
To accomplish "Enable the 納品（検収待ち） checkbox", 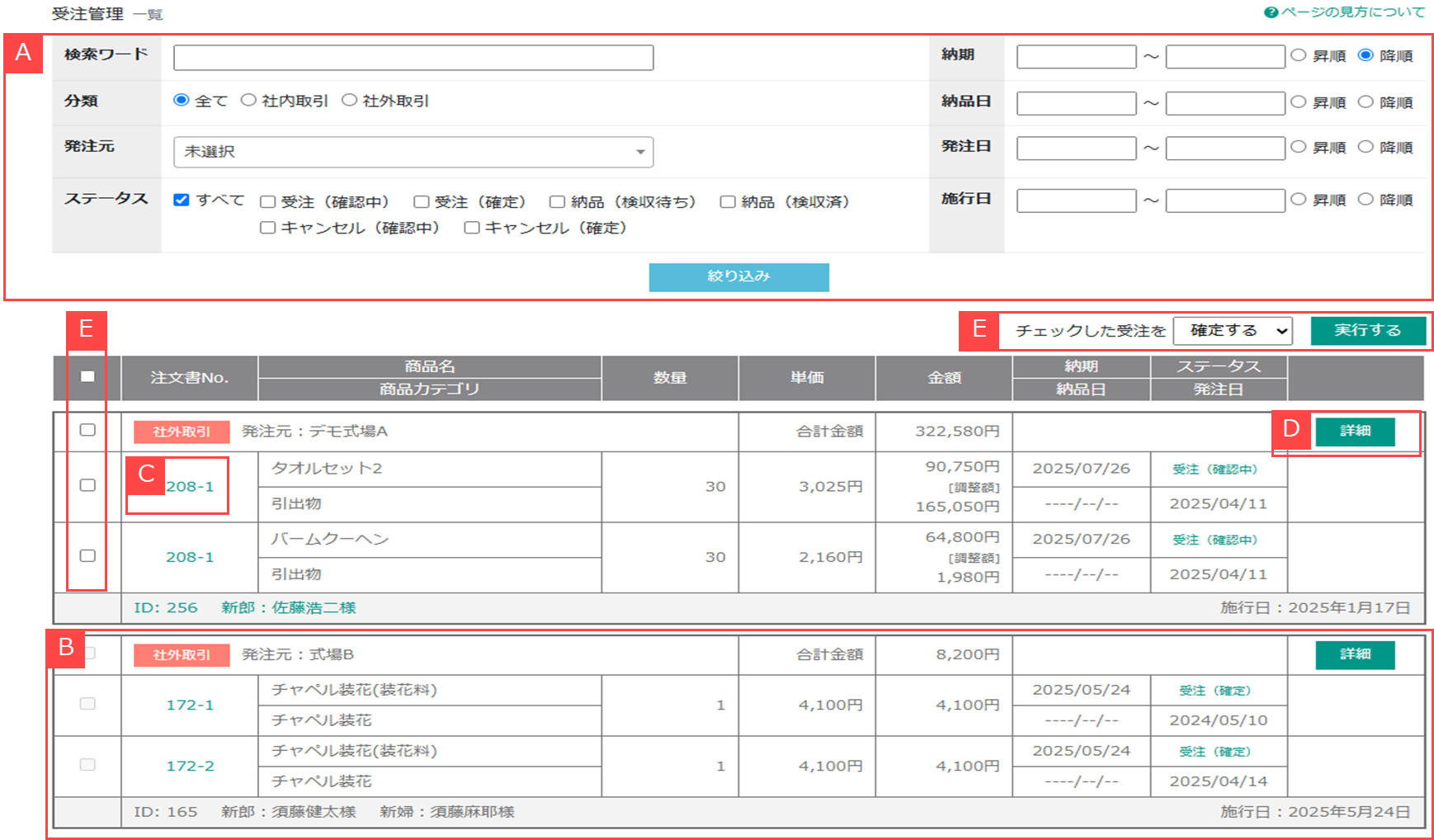I will point(558,202).
